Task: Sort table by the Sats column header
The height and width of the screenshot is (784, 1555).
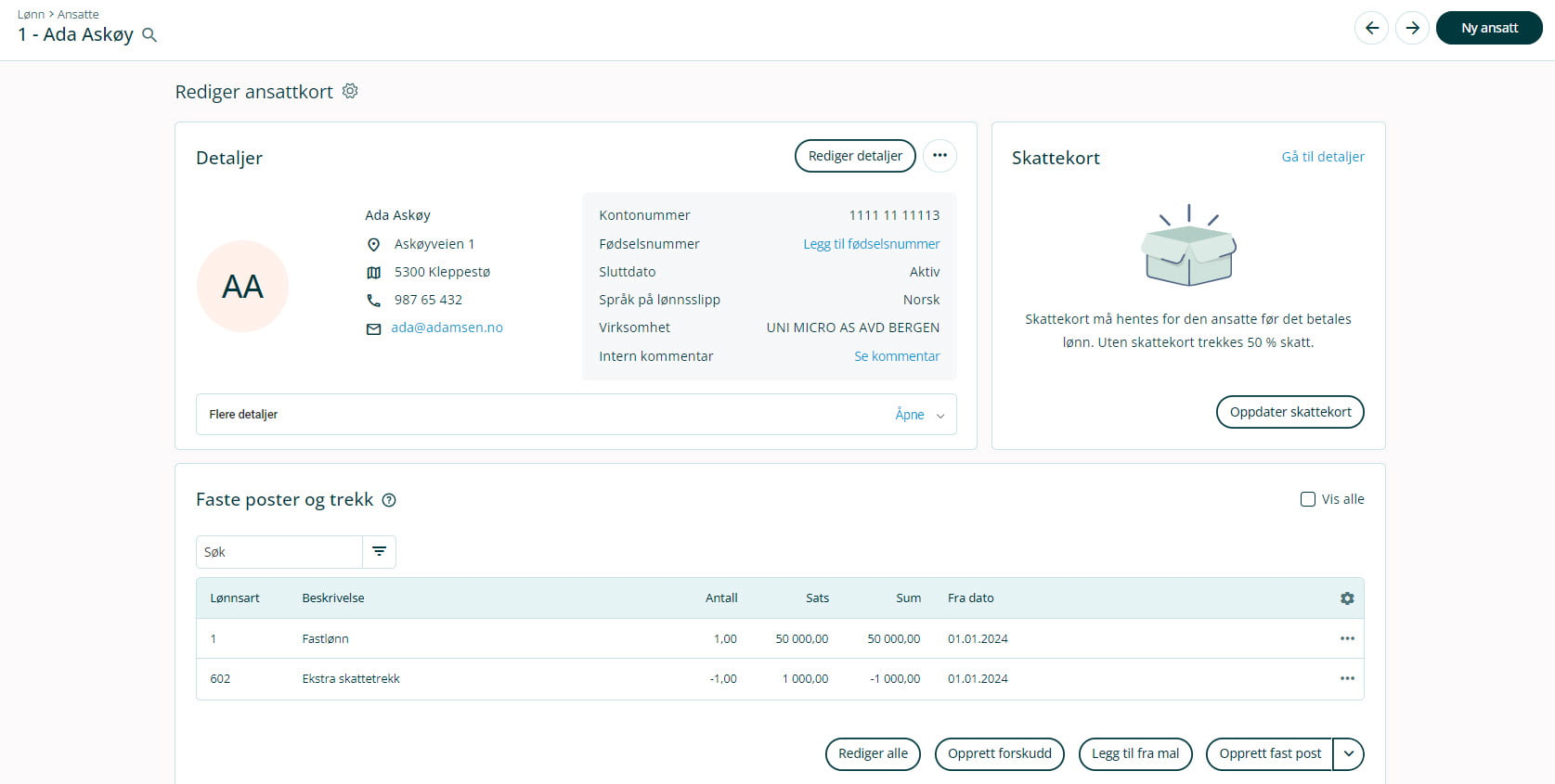Action: (x=817, y=598)
